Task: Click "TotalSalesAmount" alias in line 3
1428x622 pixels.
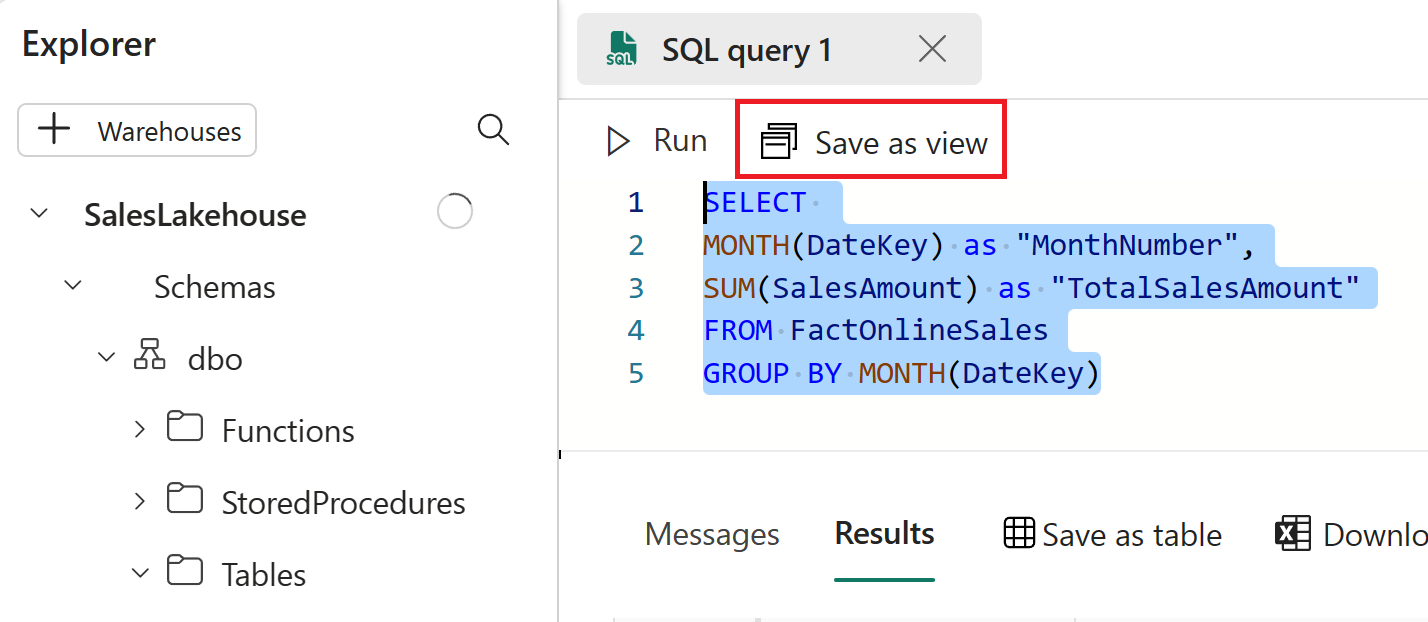Action: pos(1205,288)
